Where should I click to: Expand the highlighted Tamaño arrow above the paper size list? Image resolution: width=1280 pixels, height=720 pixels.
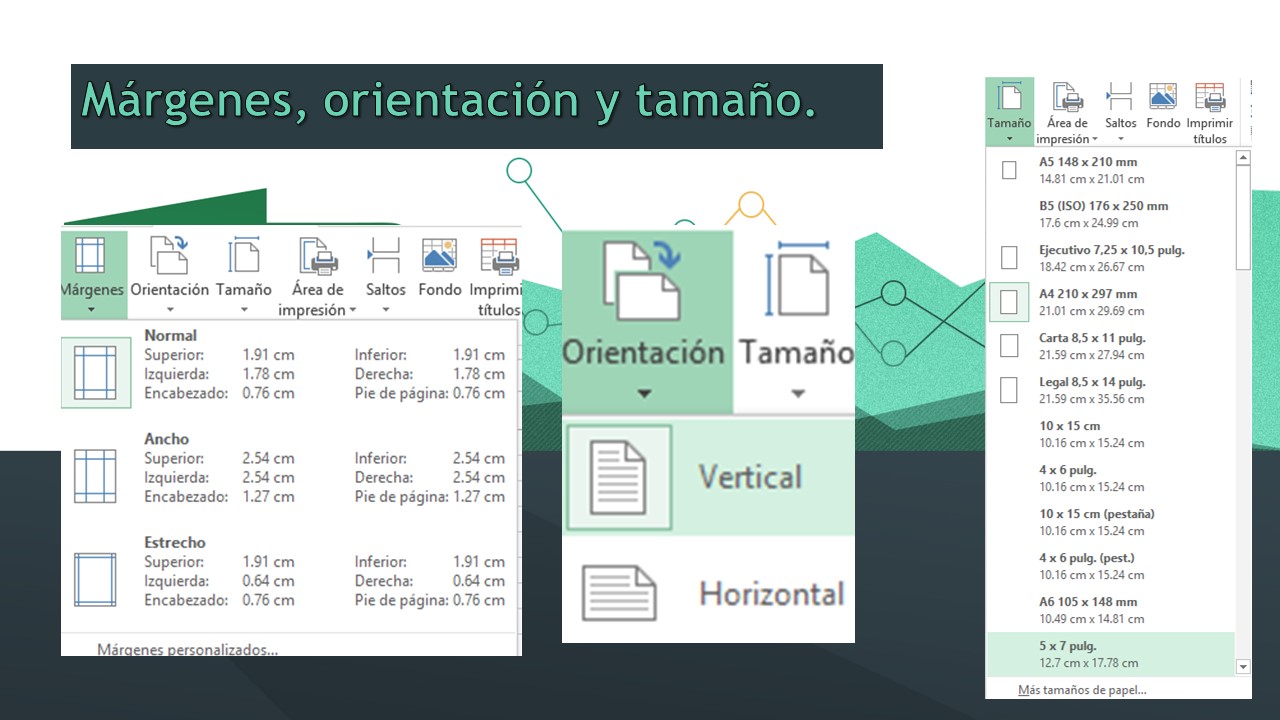[1009, 139]
